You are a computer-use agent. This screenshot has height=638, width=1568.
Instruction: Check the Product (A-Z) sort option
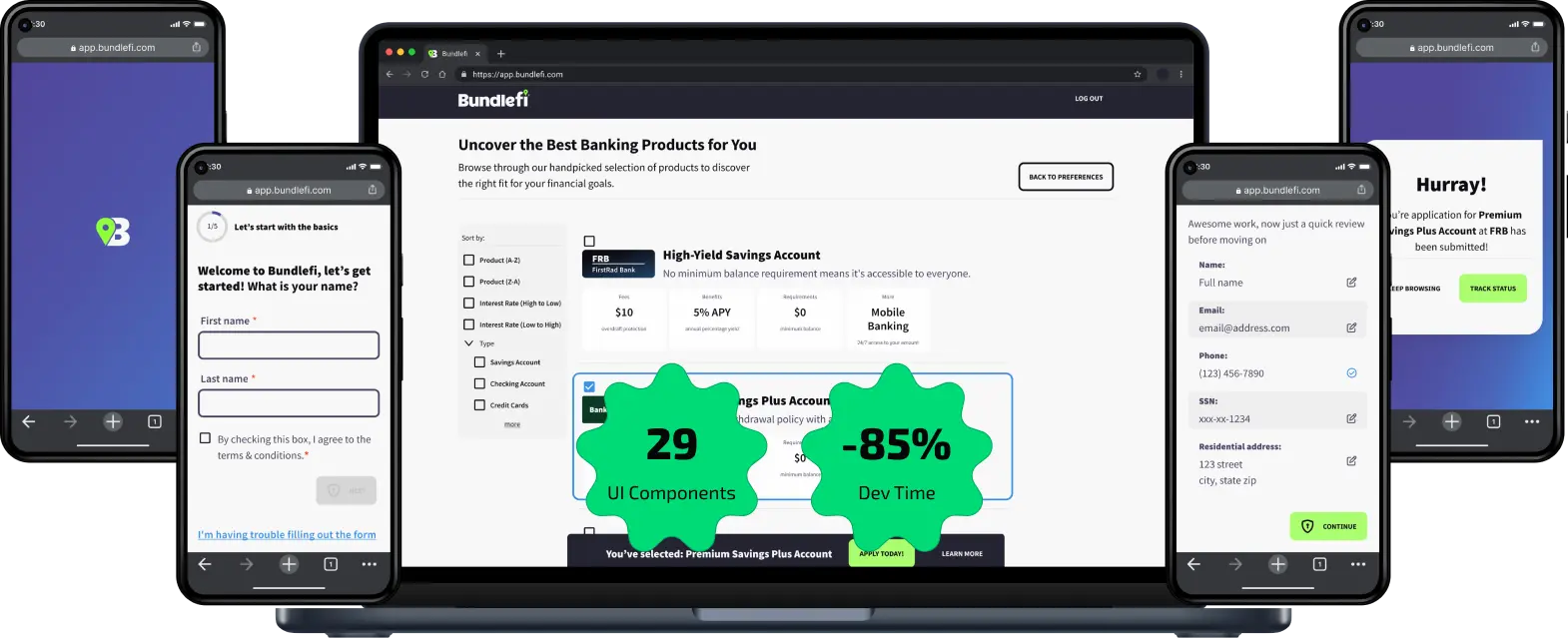(468, 260)
